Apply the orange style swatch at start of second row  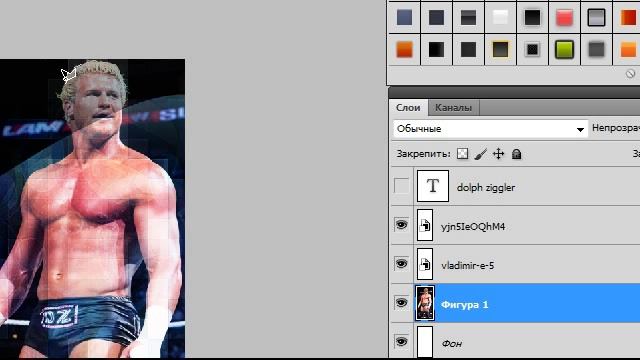[404, 49]
